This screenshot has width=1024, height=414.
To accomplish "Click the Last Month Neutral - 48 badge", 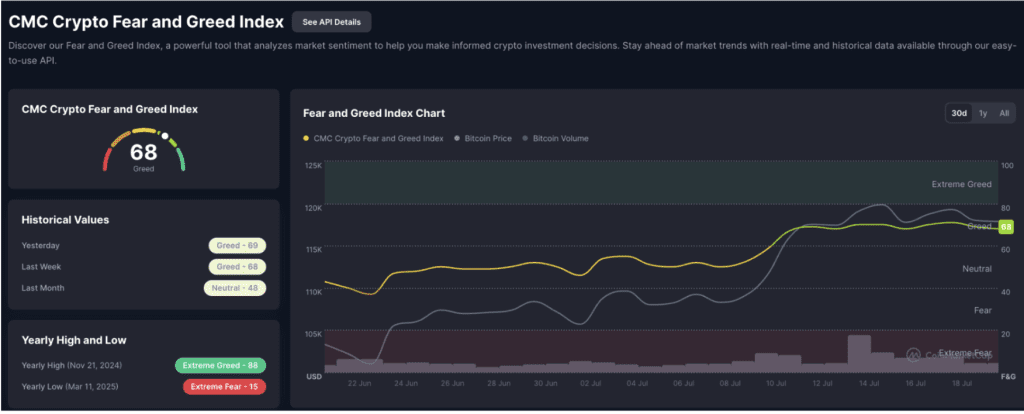I will pos(234,288).
